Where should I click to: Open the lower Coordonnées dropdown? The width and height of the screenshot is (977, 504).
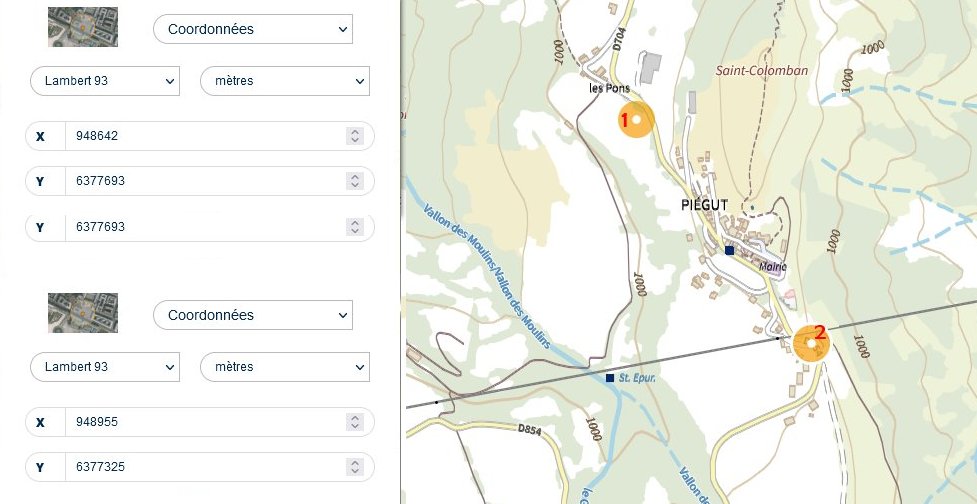point(253,315)
